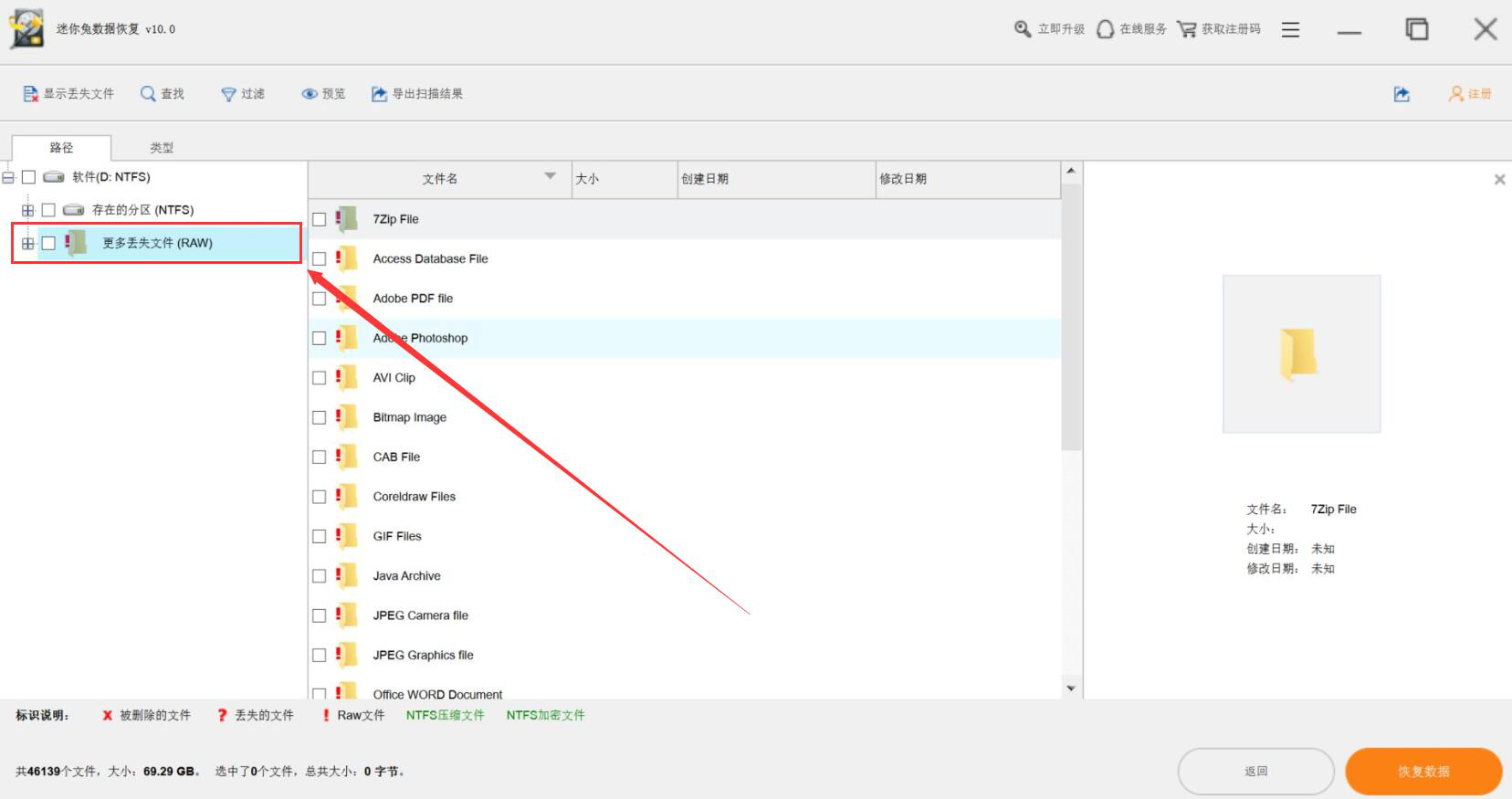This screenshot has height=799, width=1512.
Task: Check the 软件(D: NTFS) drive checkbox
Action: click(28, 177)
